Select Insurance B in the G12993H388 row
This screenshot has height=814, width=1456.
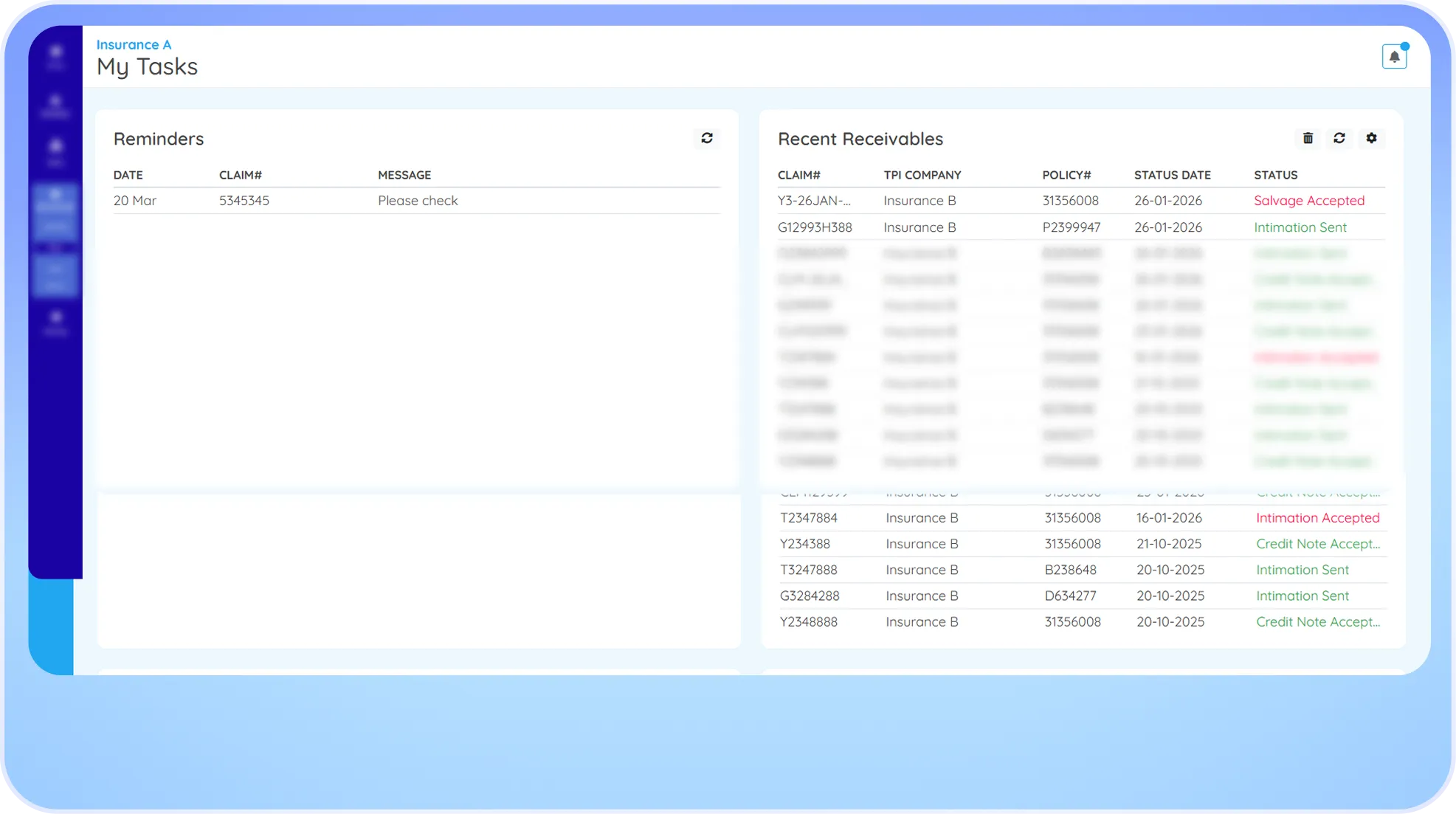920,227
